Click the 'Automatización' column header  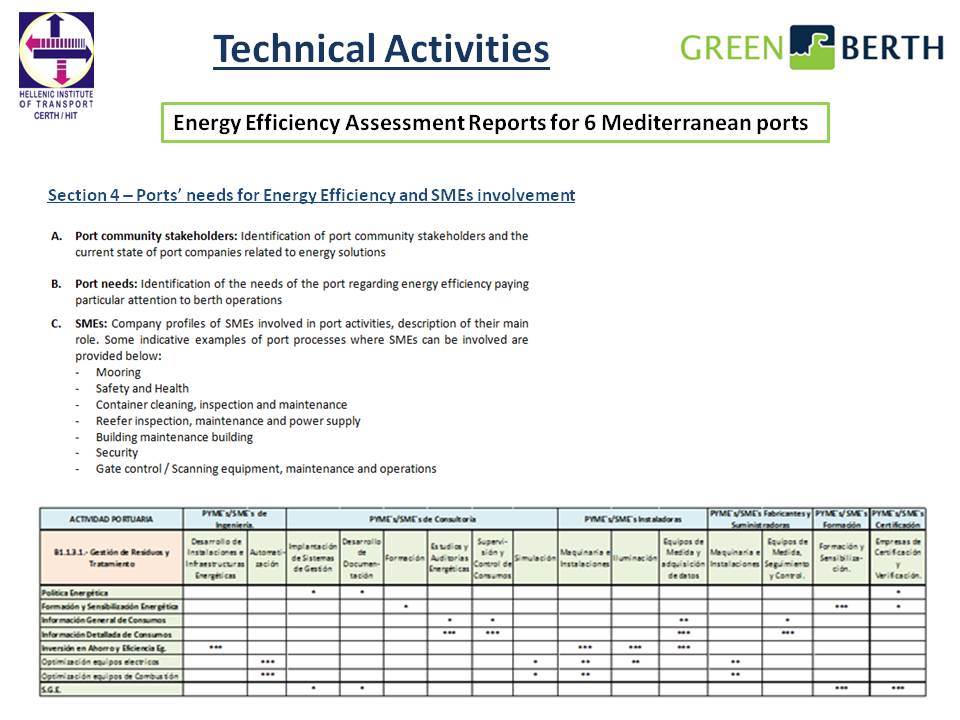click(x=267, y=558)
